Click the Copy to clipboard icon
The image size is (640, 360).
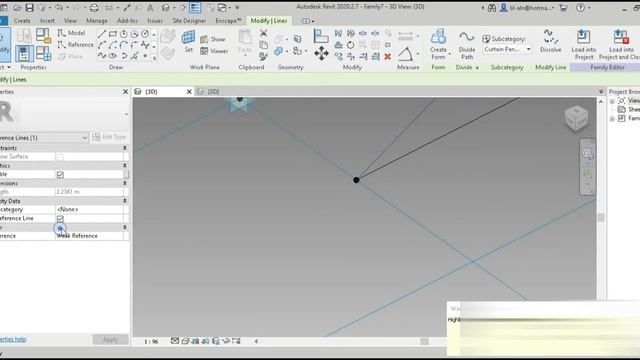pyautogui.click(x=264, y=45)
